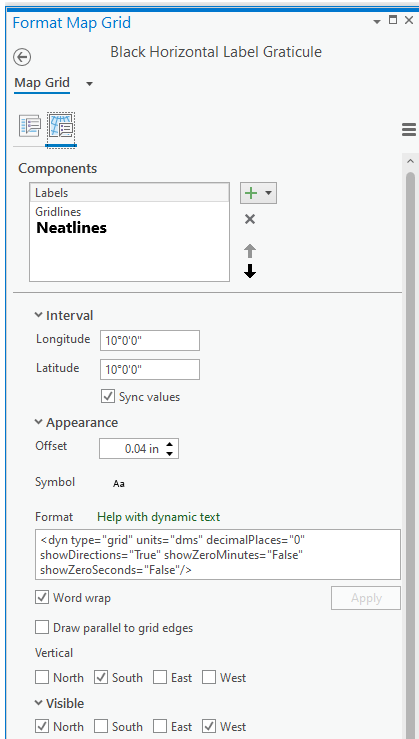Open Map Grid dropdown arrow
This screenshot has height=739, width=419.
[x=90, y=84]
